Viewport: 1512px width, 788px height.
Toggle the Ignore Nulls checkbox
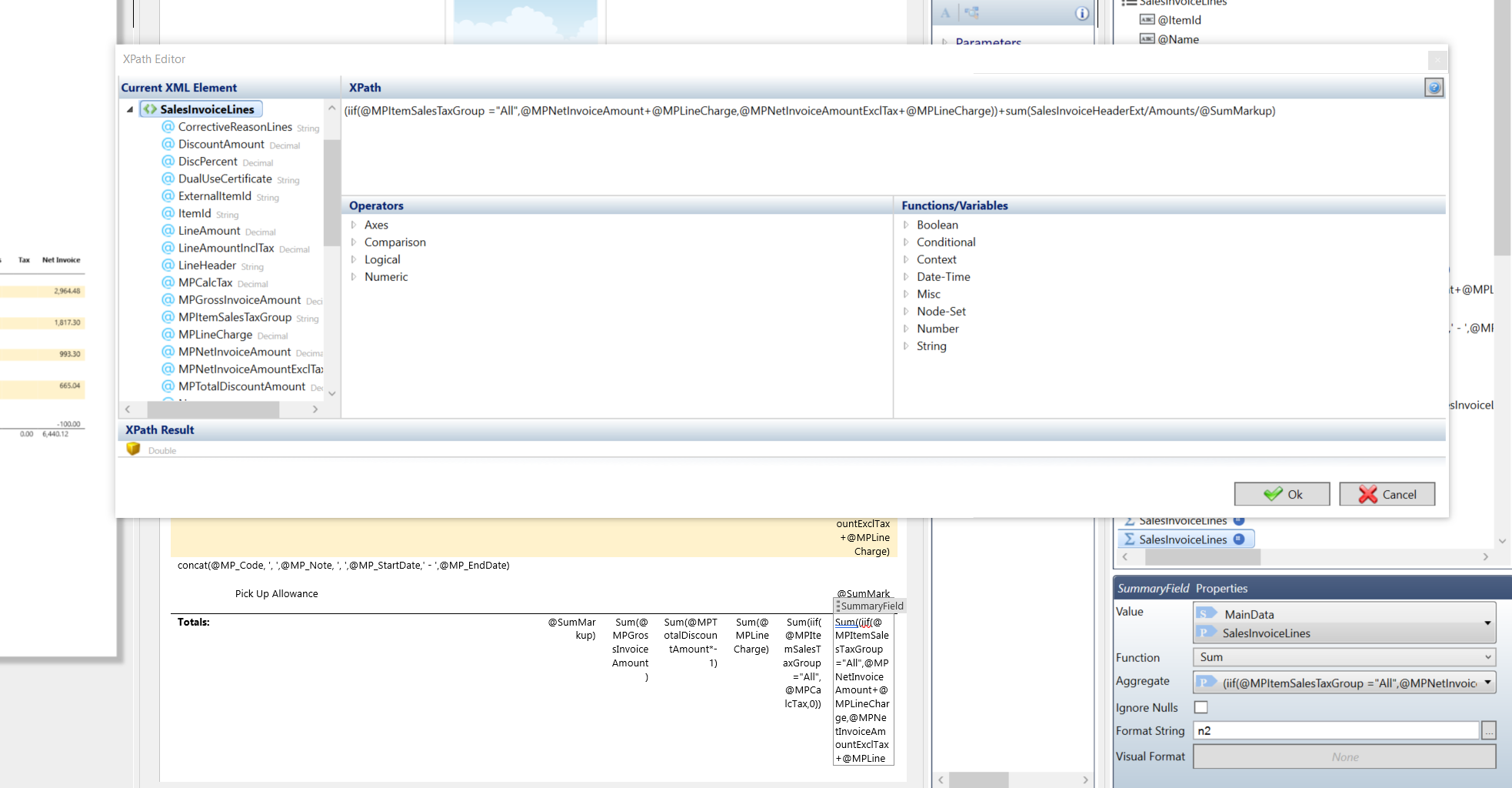1201,707
